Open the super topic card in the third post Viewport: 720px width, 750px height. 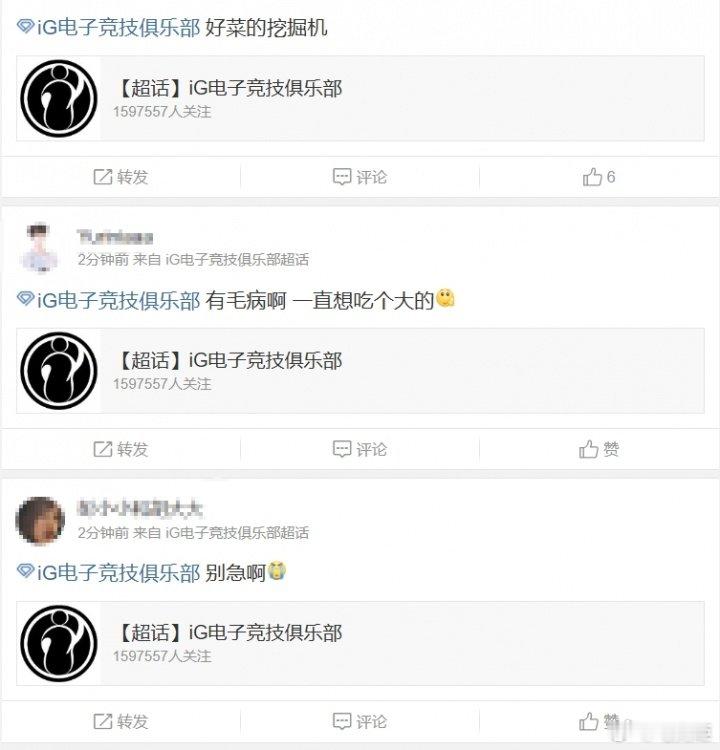pos(360,643)
